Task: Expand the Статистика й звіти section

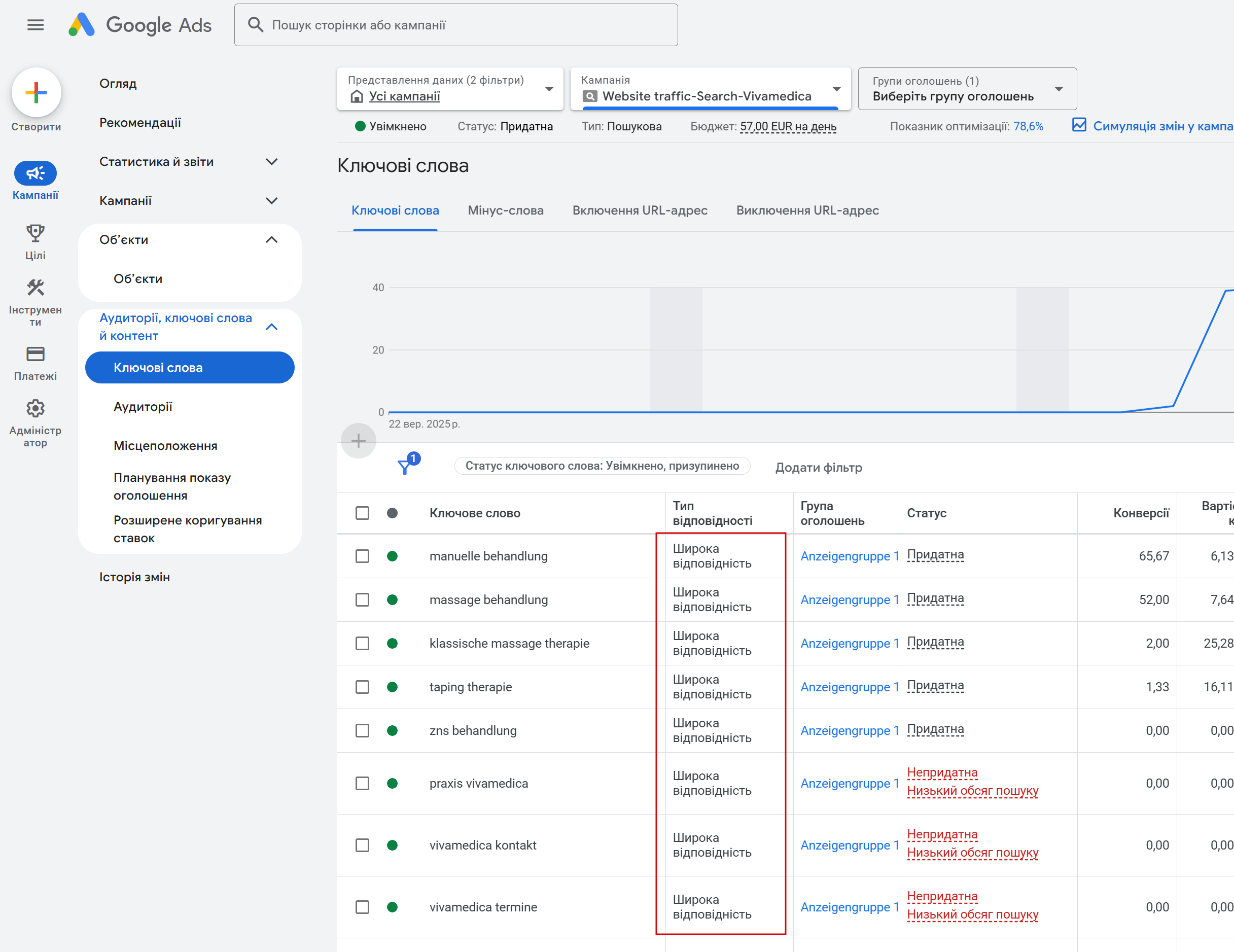Action: tap(271, 162)
